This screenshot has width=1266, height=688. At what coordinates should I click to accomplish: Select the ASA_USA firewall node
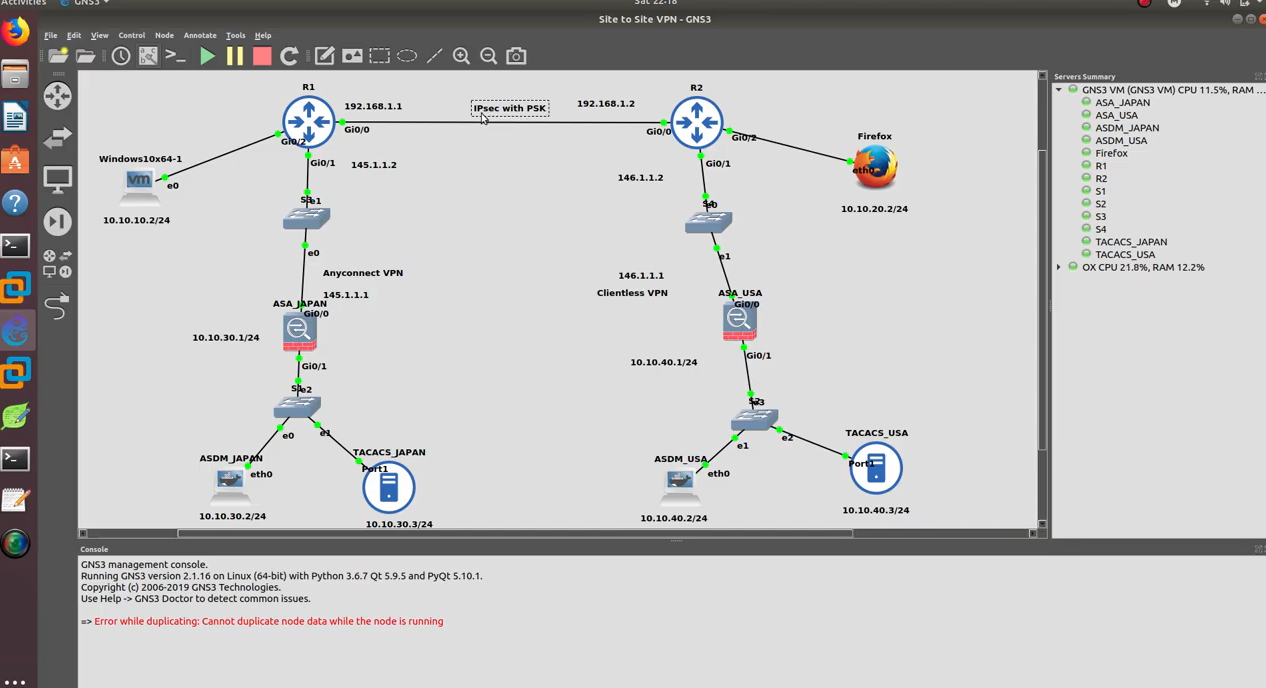coord(739,322)
